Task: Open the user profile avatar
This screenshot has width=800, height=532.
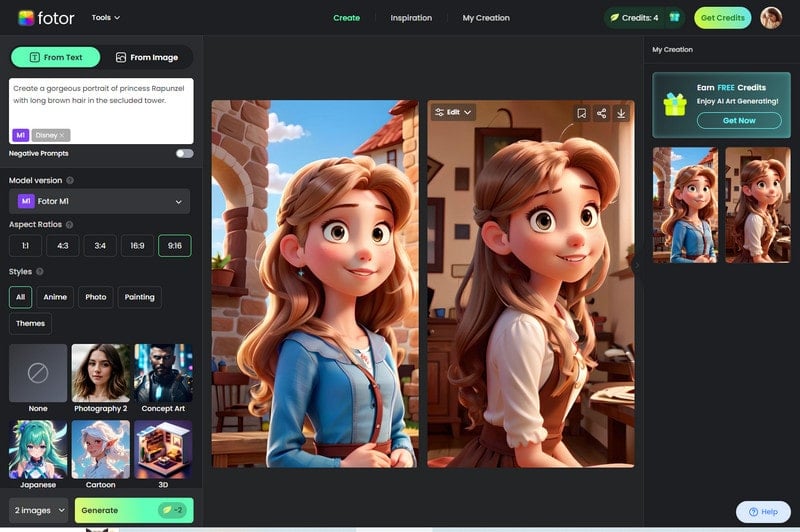Action: point(771,18)
